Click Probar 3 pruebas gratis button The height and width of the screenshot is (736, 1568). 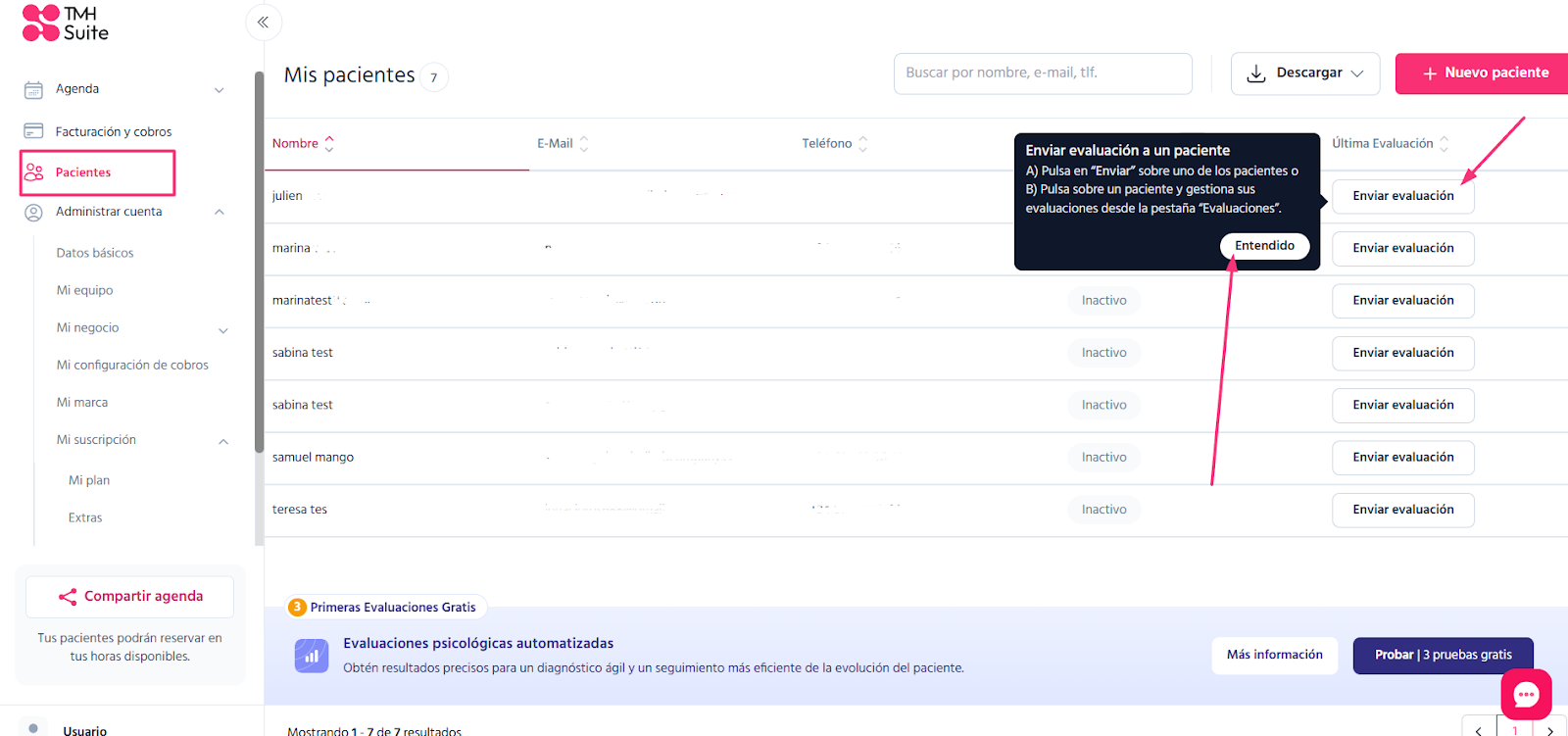tap(1443, 656)
